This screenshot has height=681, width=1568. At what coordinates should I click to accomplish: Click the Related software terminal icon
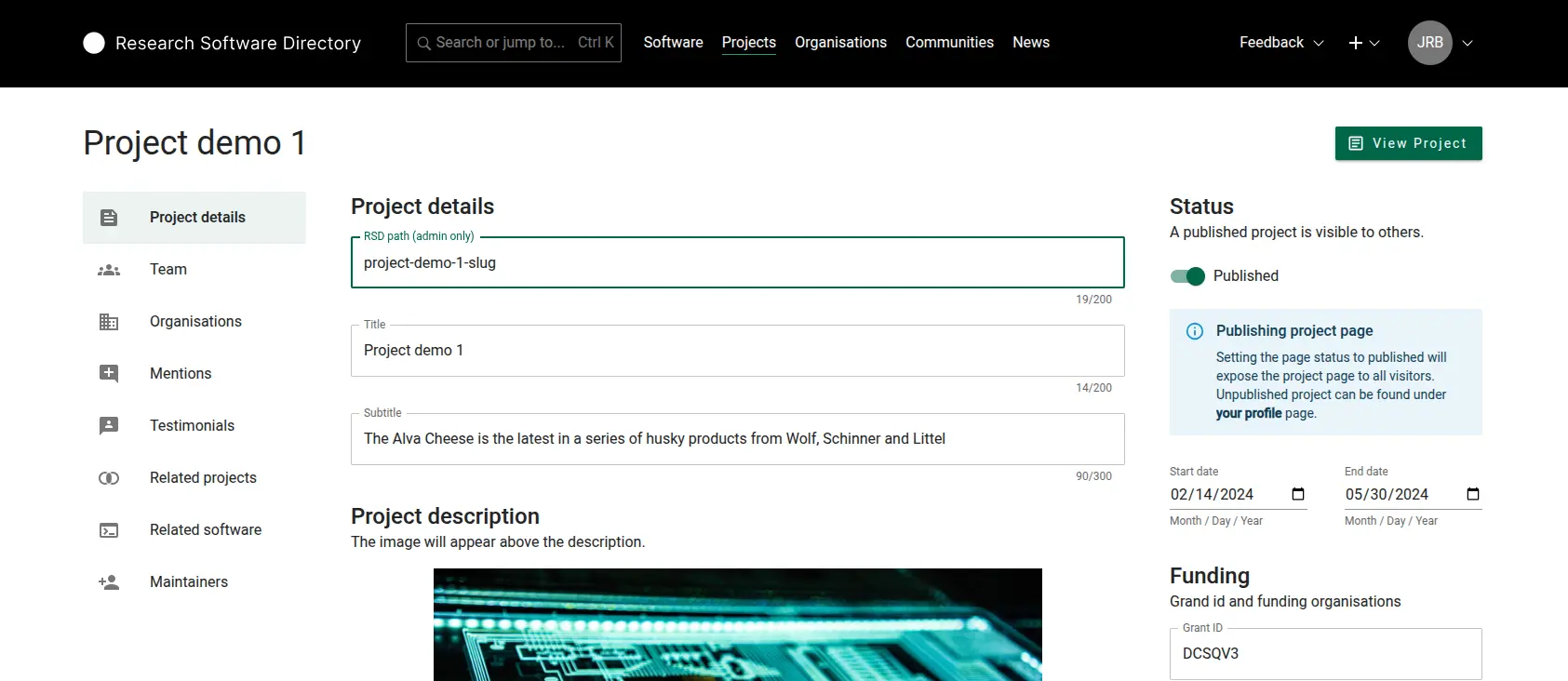(109, 530)
